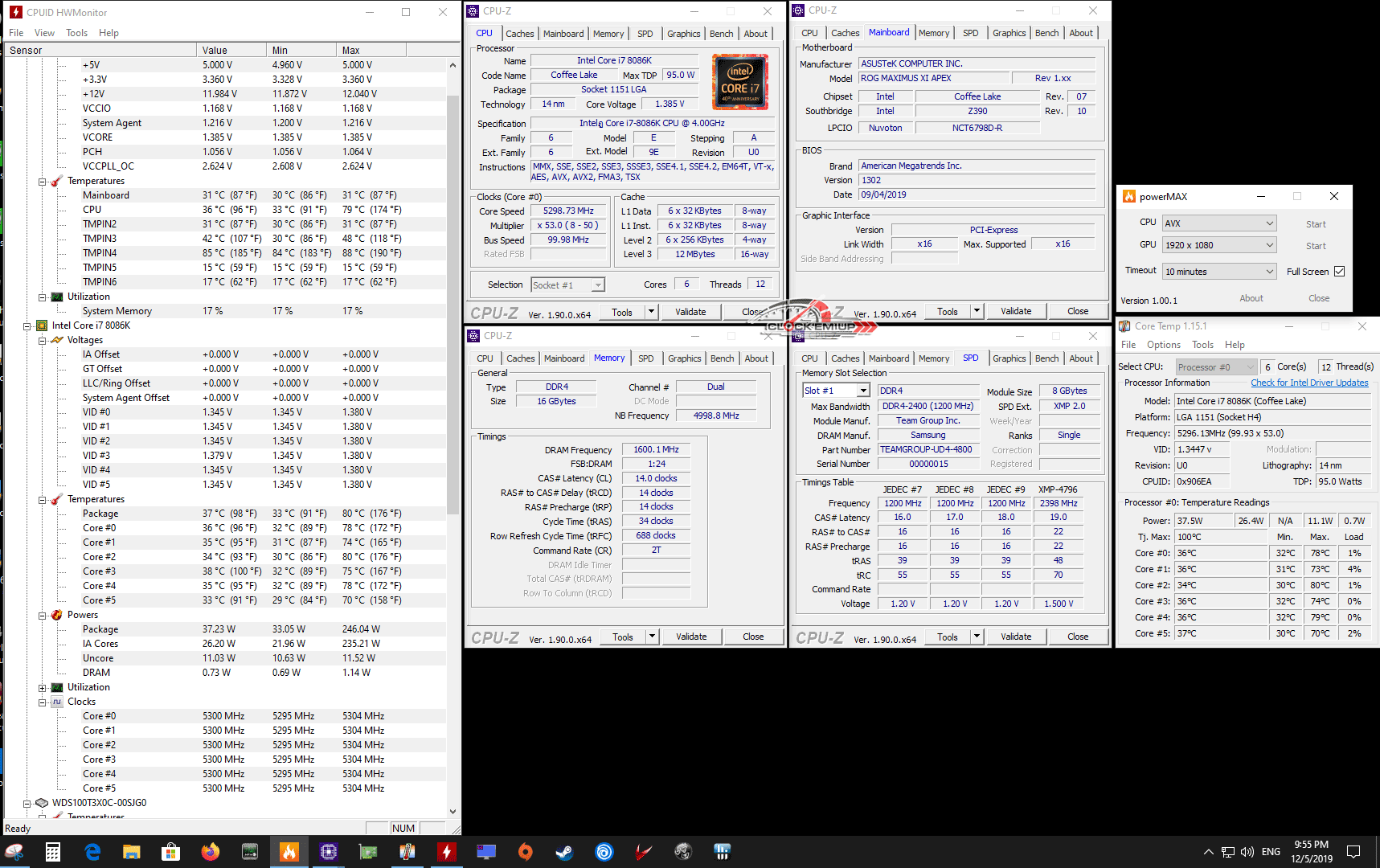Click the HWMonitor vertical scrollbar down arrow

tap(452, 812)
